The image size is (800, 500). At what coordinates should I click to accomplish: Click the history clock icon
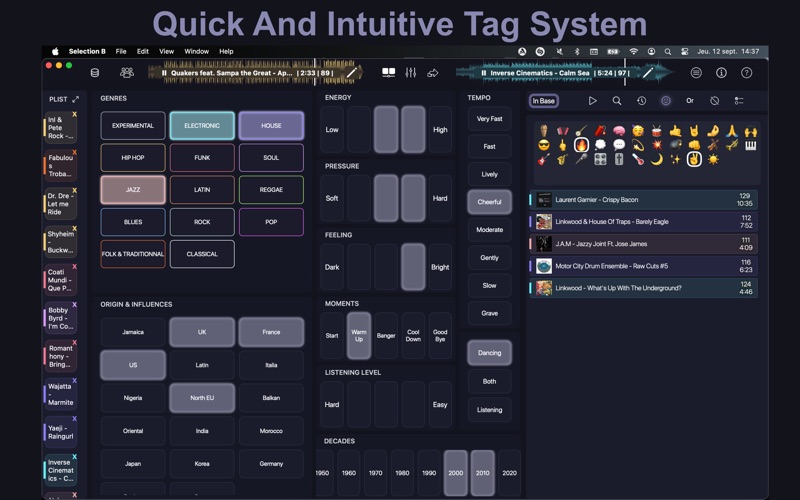pyautogui.click(x=641, y=101)
